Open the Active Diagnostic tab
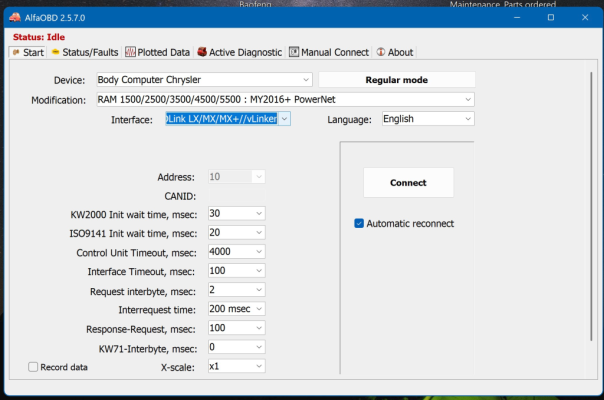Image resolution: width=604 pixels, height=400 pixels. click(x=240, y=52)
